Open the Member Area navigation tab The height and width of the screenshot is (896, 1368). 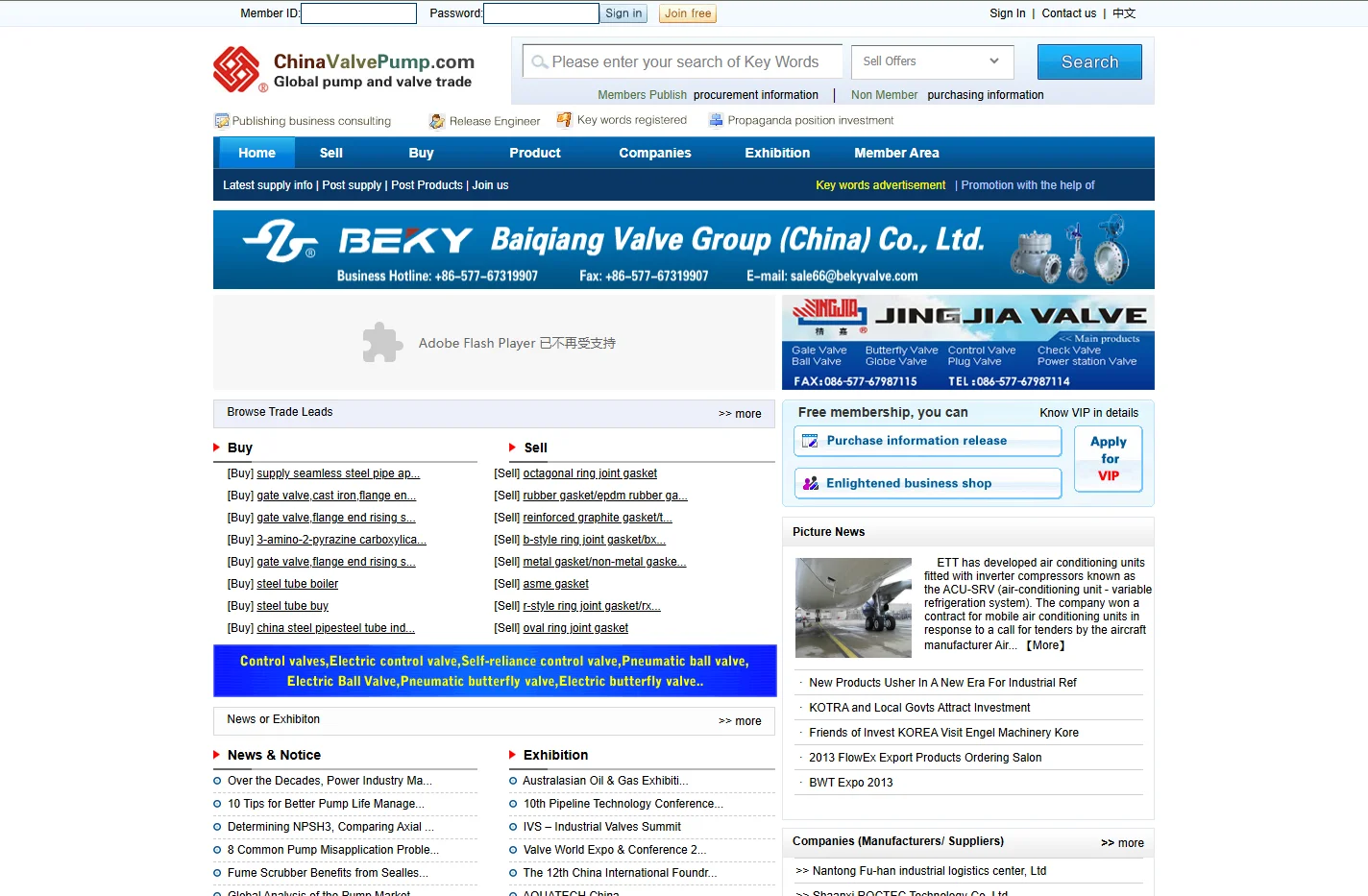click(896, 153)
